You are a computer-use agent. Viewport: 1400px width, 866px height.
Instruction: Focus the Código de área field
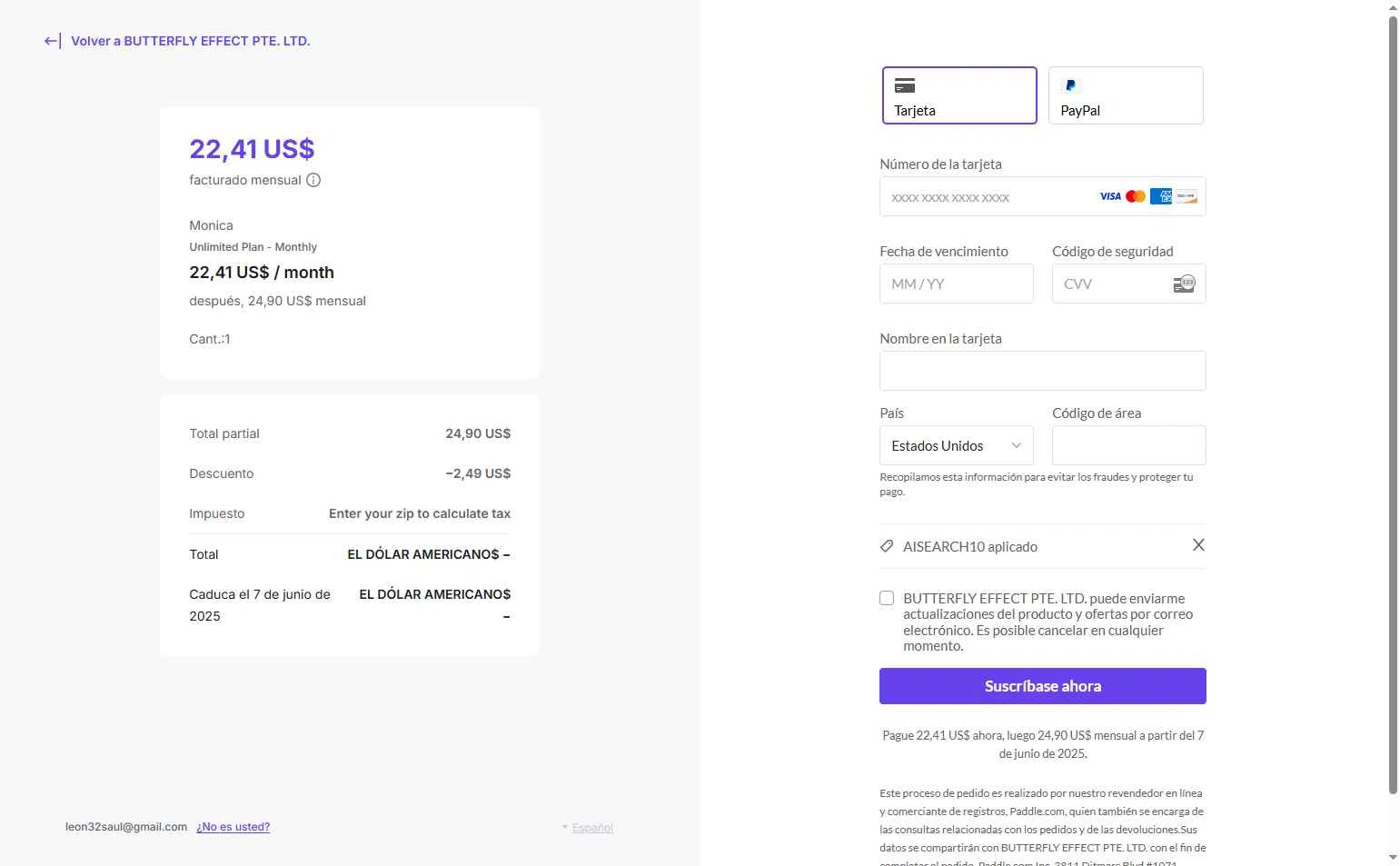coord(1129,445)
